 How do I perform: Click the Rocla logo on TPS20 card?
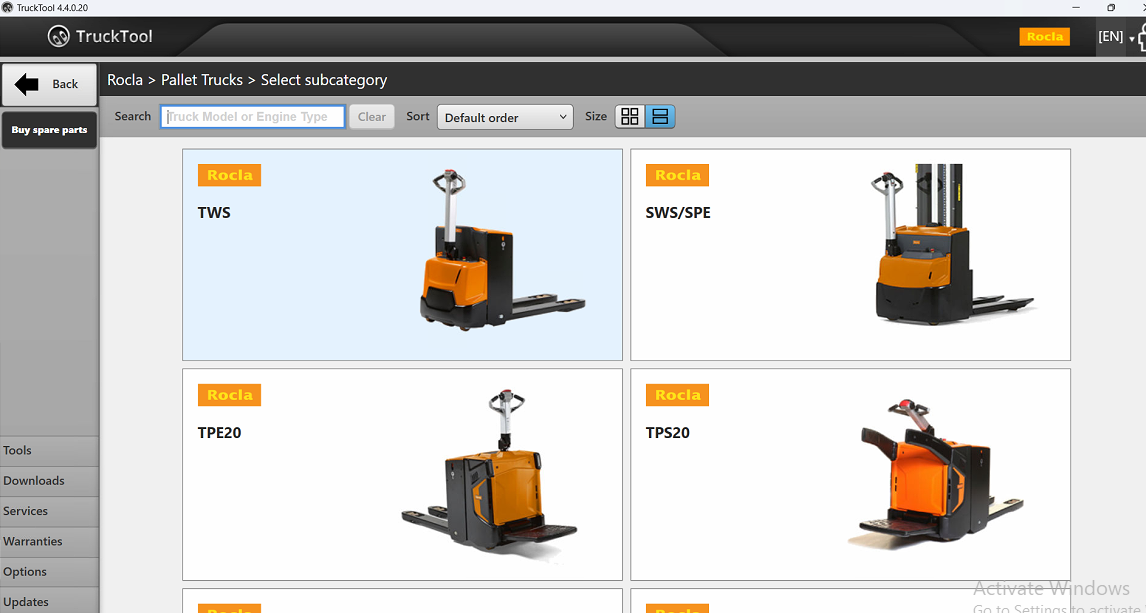coord(678,395)
